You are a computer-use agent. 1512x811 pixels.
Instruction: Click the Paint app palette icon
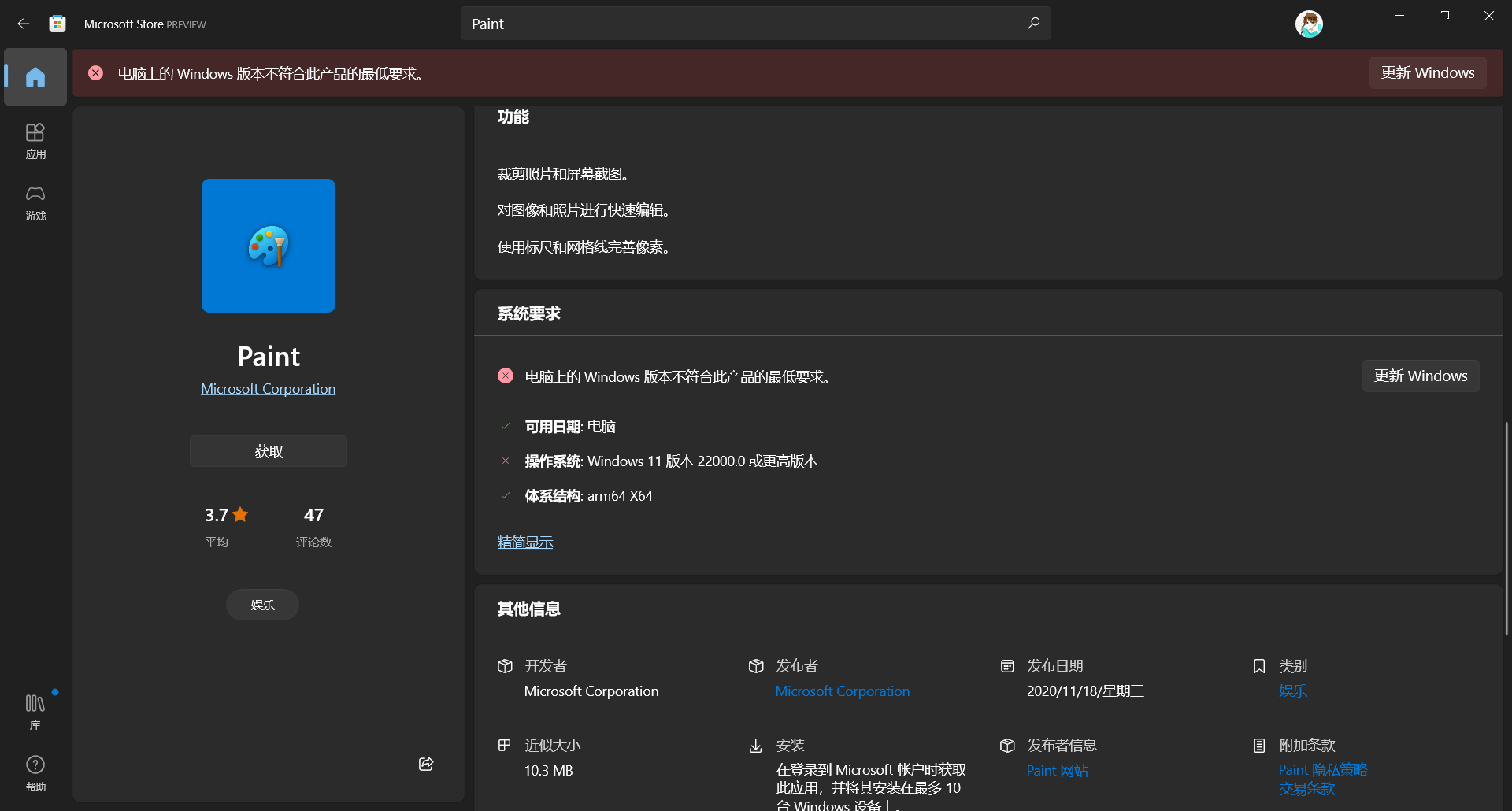point(269,246)
